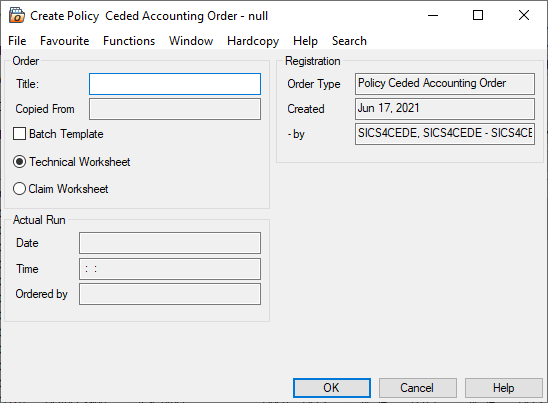Open the File menu
The image size is (548, 403).
(17, 41)
